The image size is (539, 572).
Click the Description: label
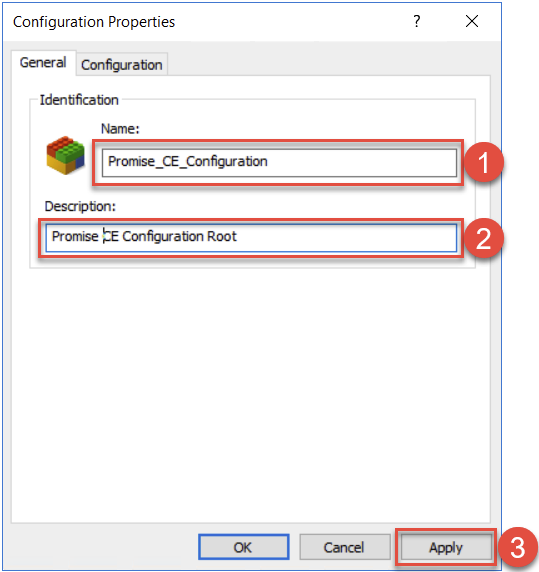(x=80, y=206)
